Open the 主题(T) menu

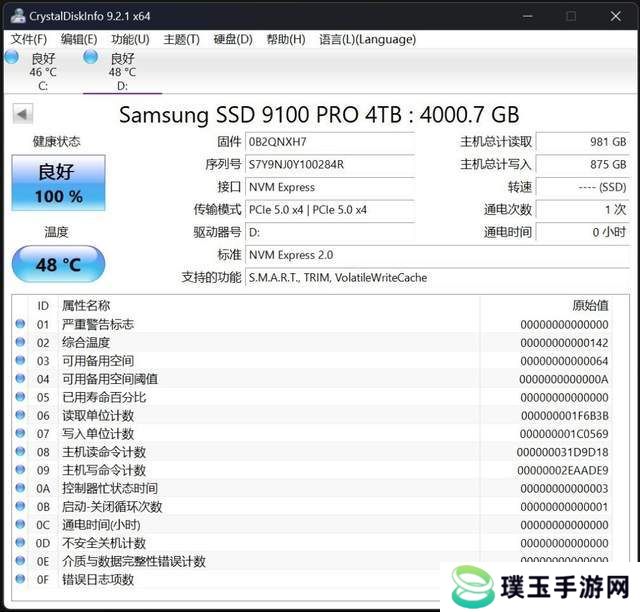[x=182, y=40]
